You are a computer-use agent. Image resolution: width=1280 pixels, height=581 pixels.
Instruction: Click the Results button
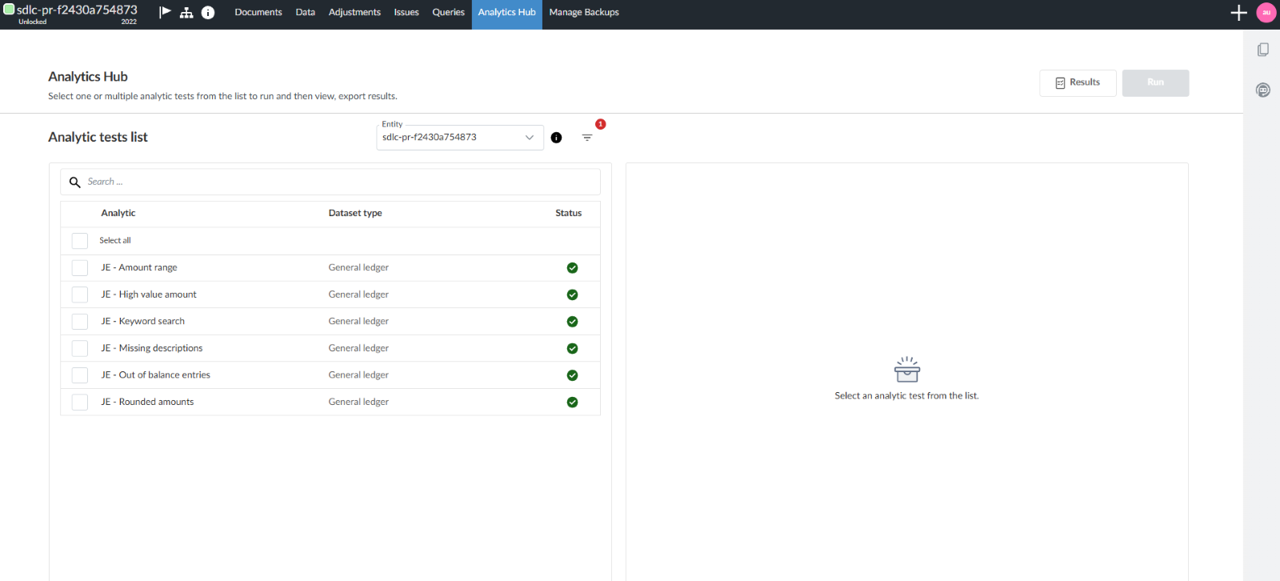click(x=1077, y=82)
